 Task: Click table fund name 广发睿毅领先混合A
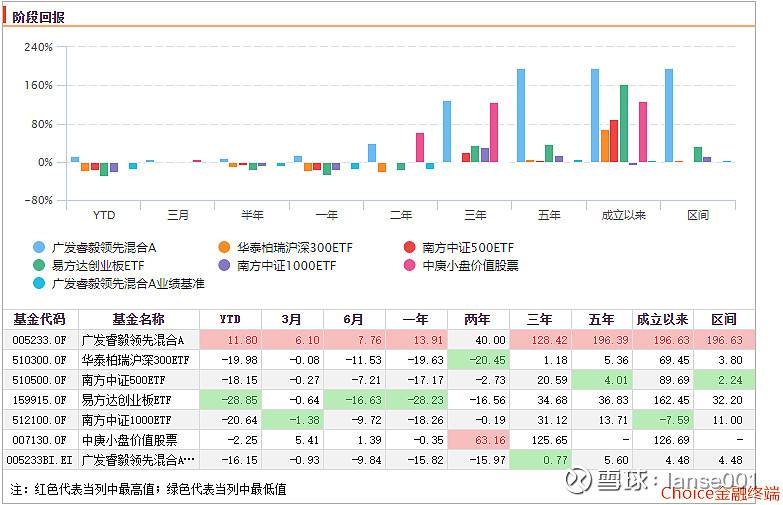133,340
